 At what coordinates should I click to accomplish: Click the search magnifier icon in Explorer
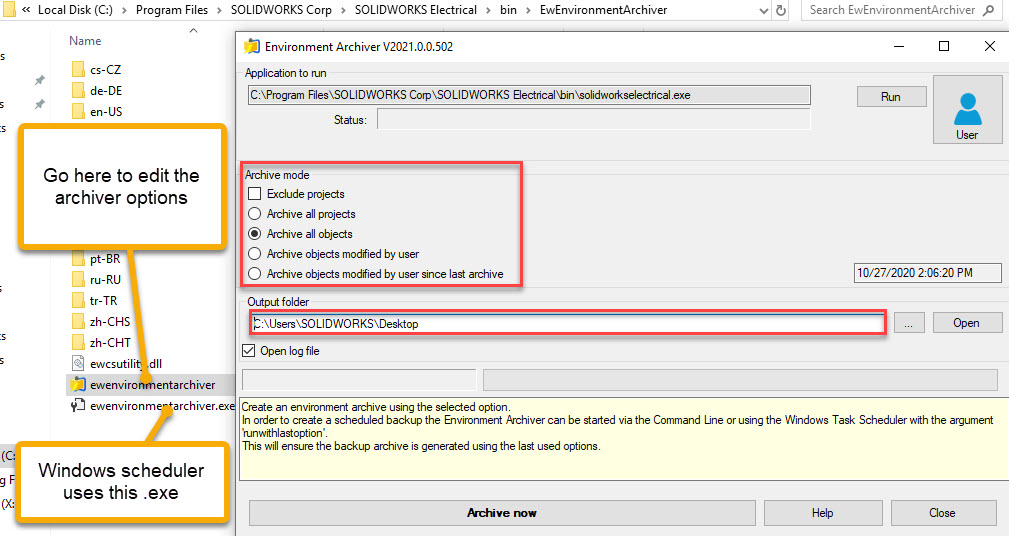click(x=988, y=10)
